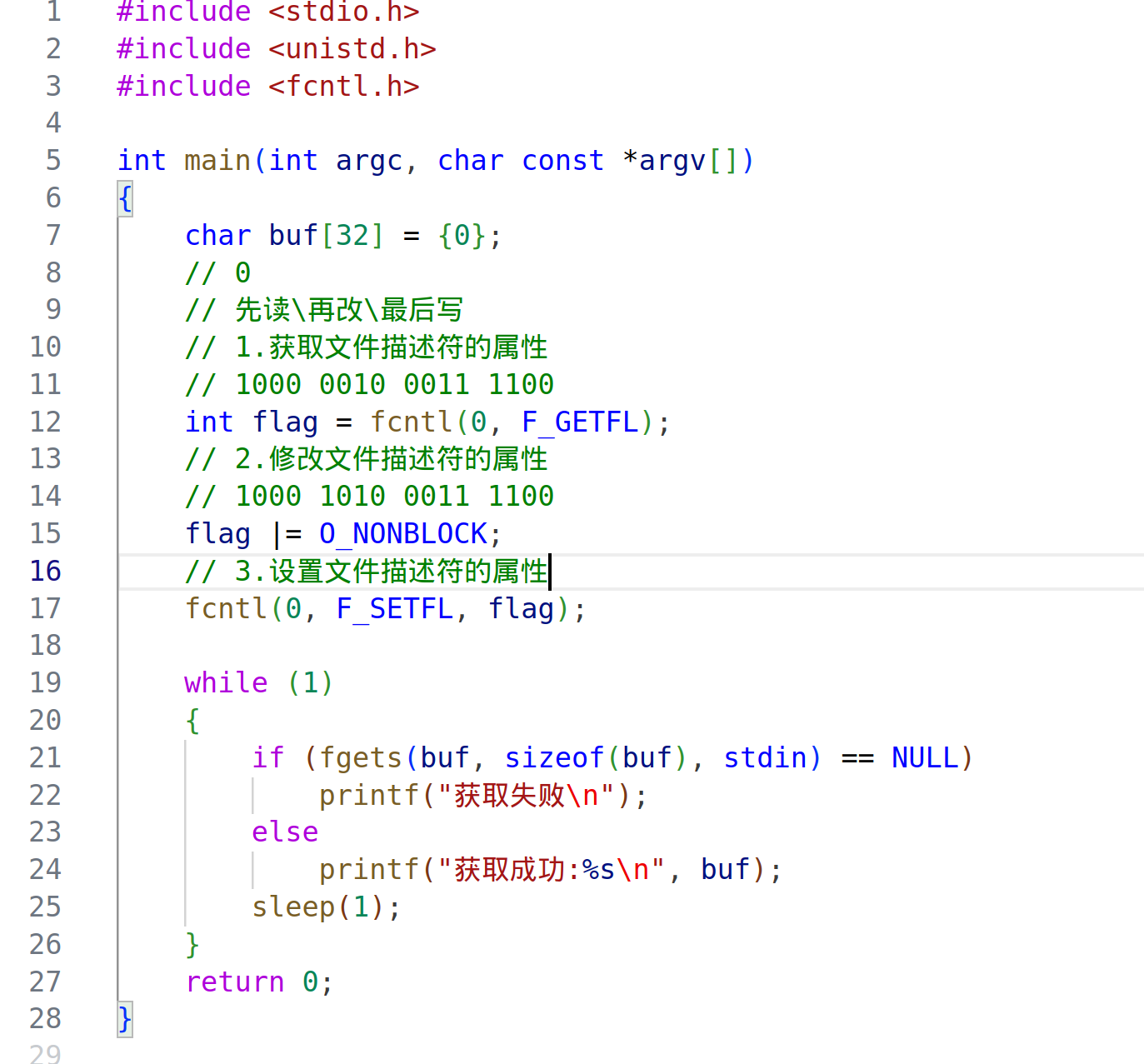The width and height of the screenshot is (1144, 1064).
Task: Click 'fgets' in the if condition
Action: coord(361,757)
